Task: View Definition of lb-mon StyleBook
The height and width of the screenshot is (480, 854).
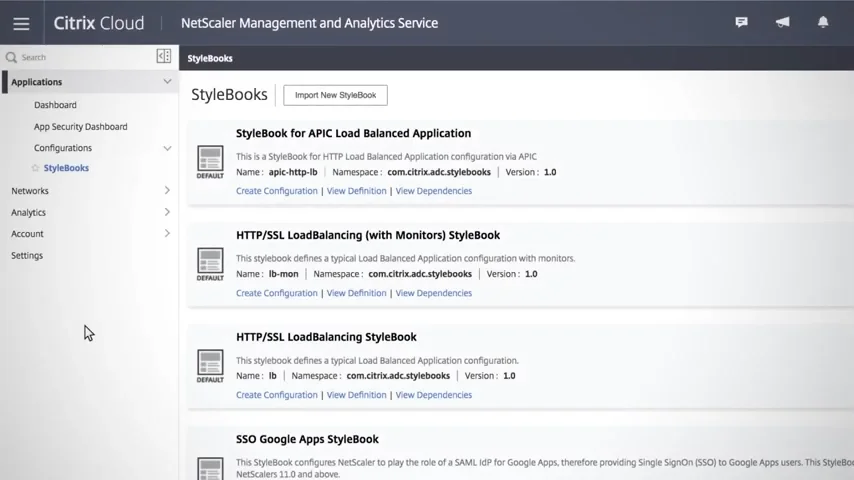Action: tap(356, 293)
